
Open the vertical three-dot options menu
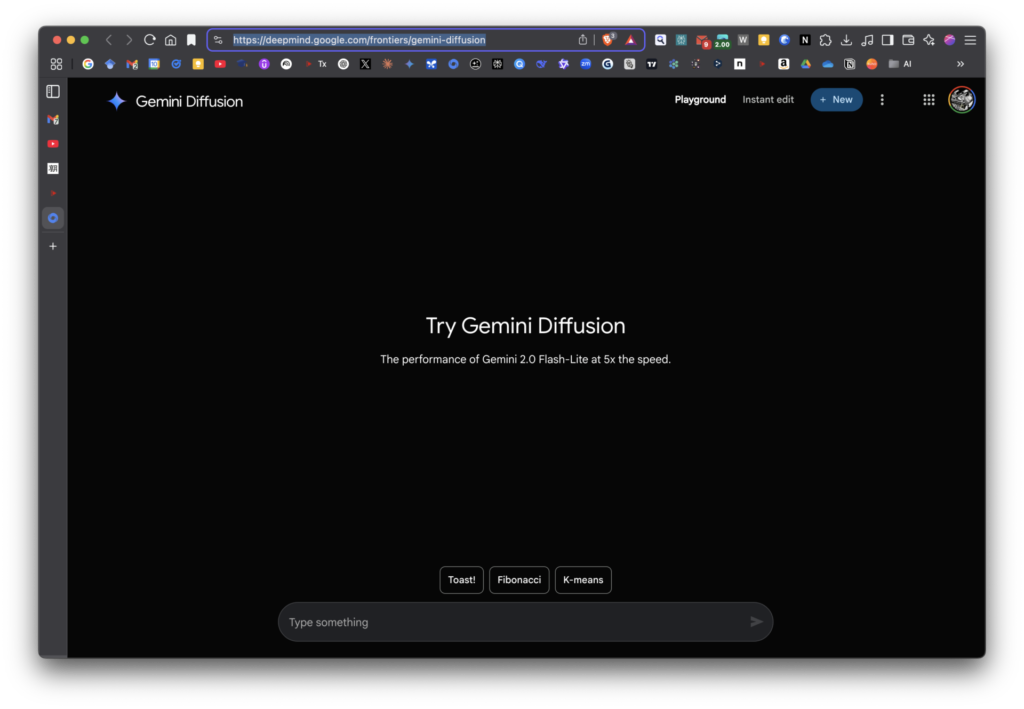882,100
